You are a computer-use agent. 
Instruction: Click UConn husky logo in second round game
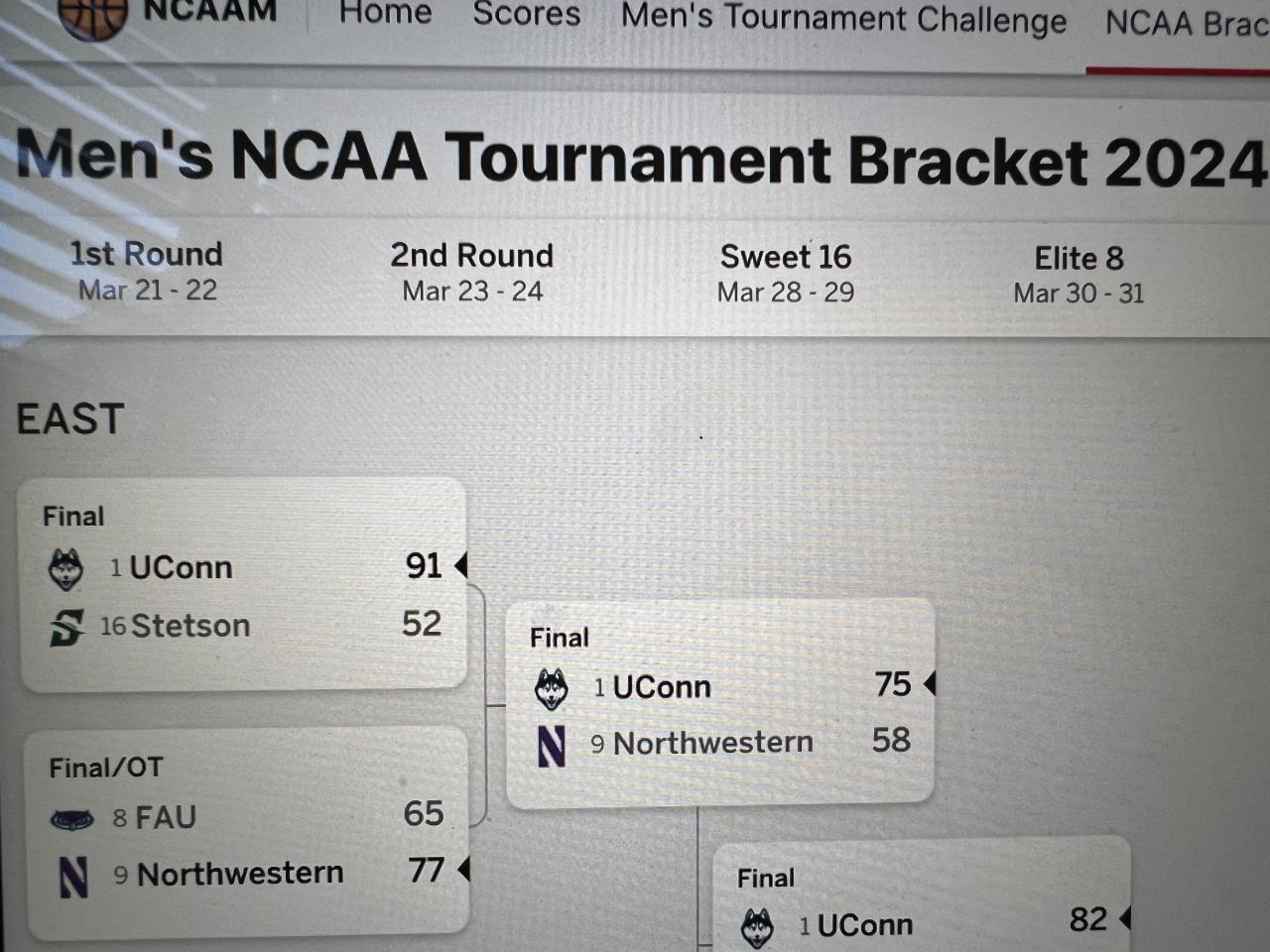pos(552,688)
